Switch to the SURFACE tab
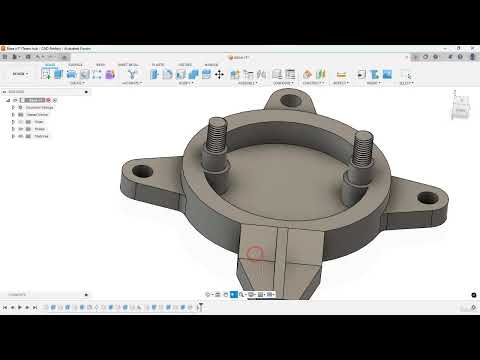Image resolution: width=480 pixels, height=360 pixels. tap(75, 65)
